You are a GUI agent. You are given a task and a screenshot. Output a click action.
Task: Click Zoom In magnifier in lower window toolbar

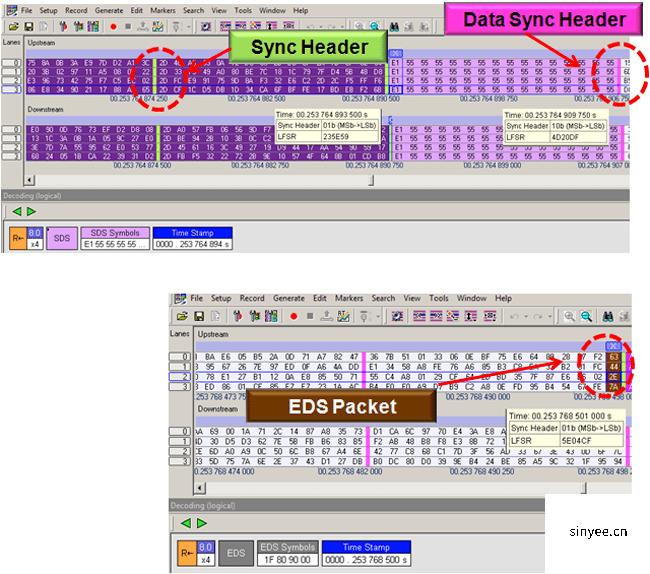pos(569,316)
